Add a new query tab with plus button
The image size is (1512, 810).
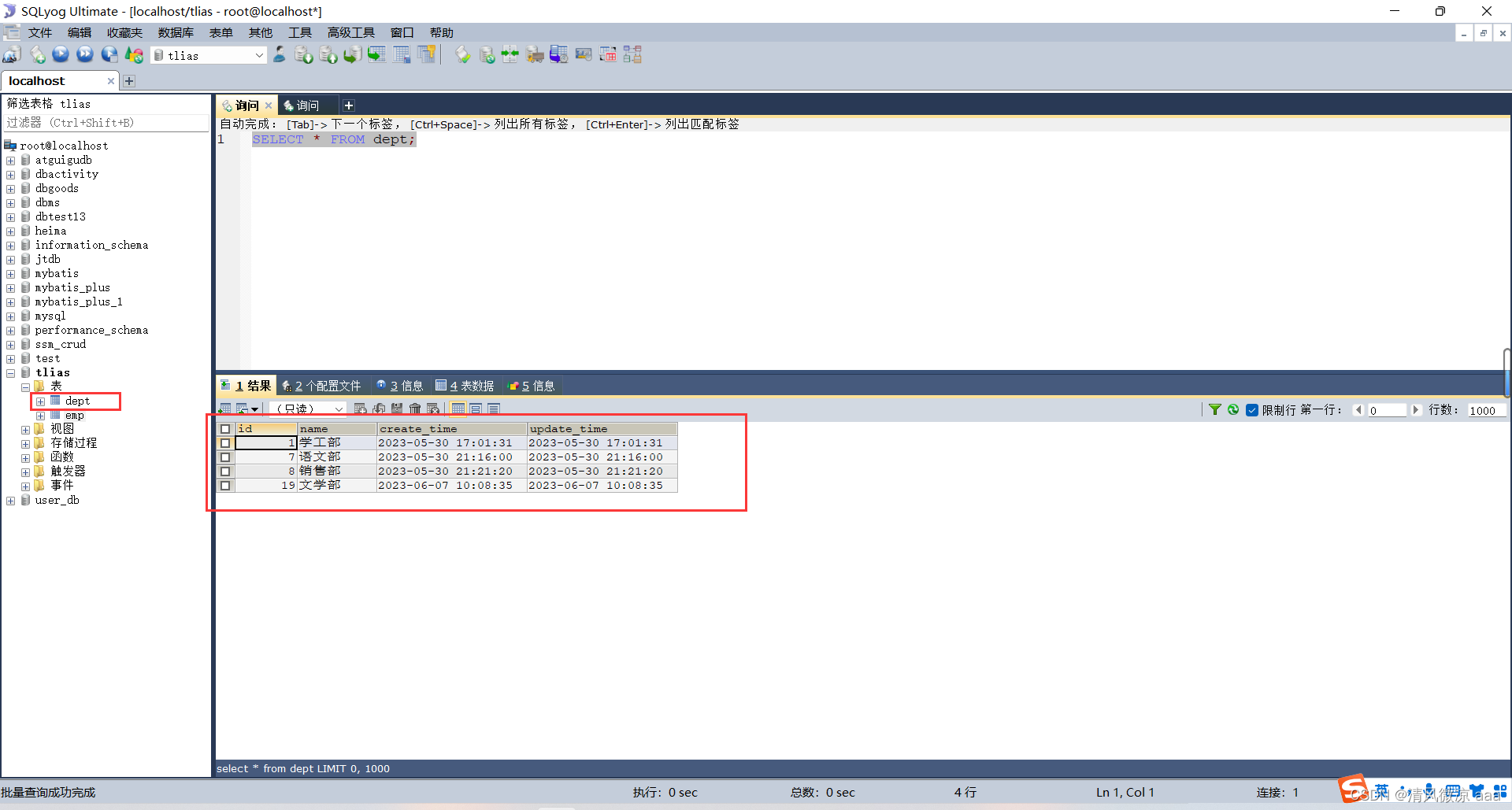pyautogui.click(x=349, y=105)
